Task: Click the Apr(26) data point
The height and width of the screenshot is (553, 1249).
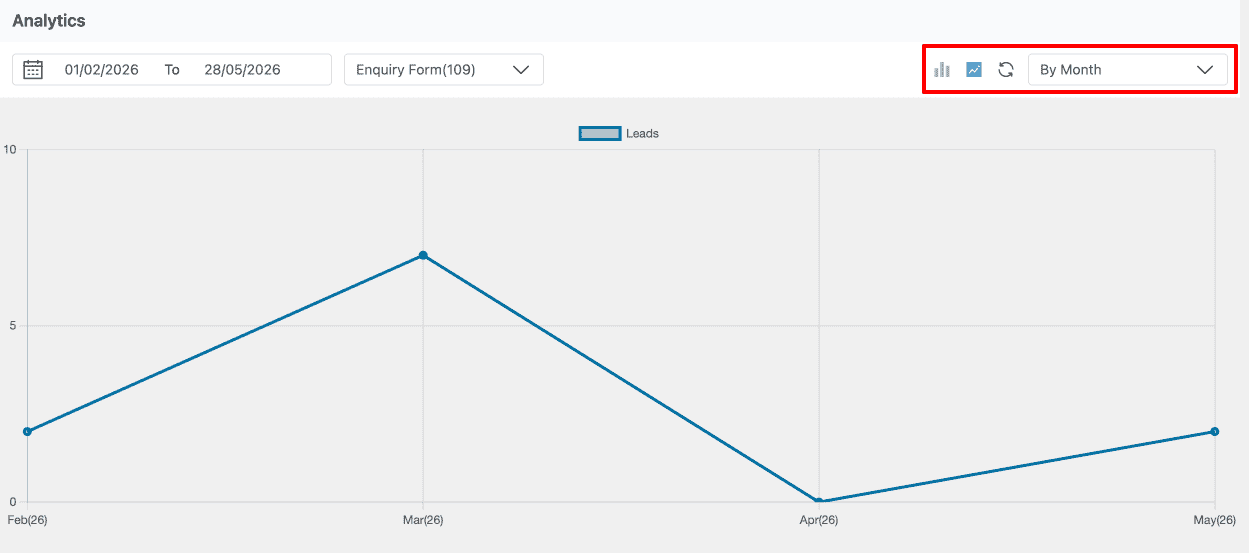Action: coord(819,502)
